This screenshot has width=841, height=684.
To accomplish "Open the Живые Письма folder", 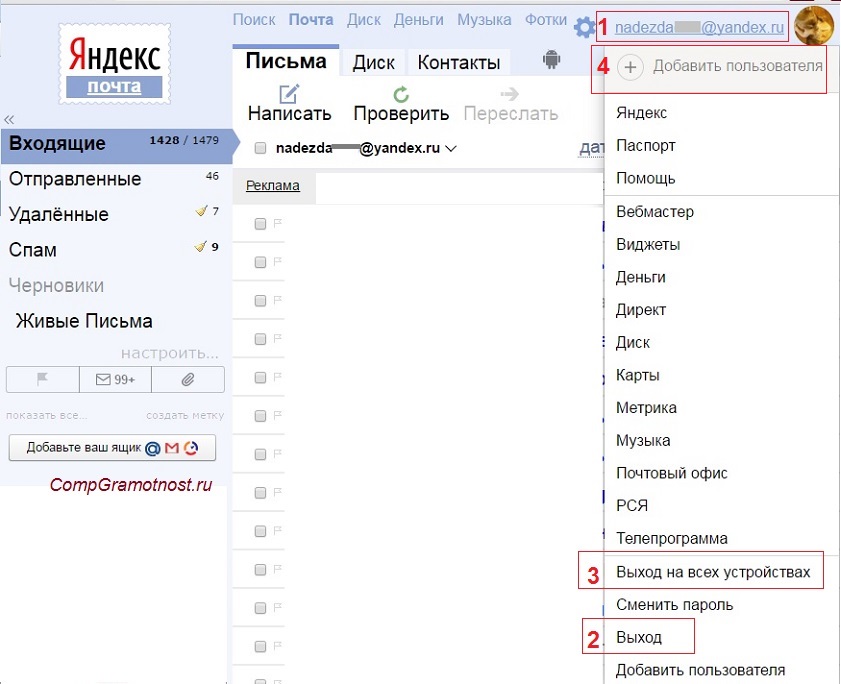I will (x=84, y=321).
